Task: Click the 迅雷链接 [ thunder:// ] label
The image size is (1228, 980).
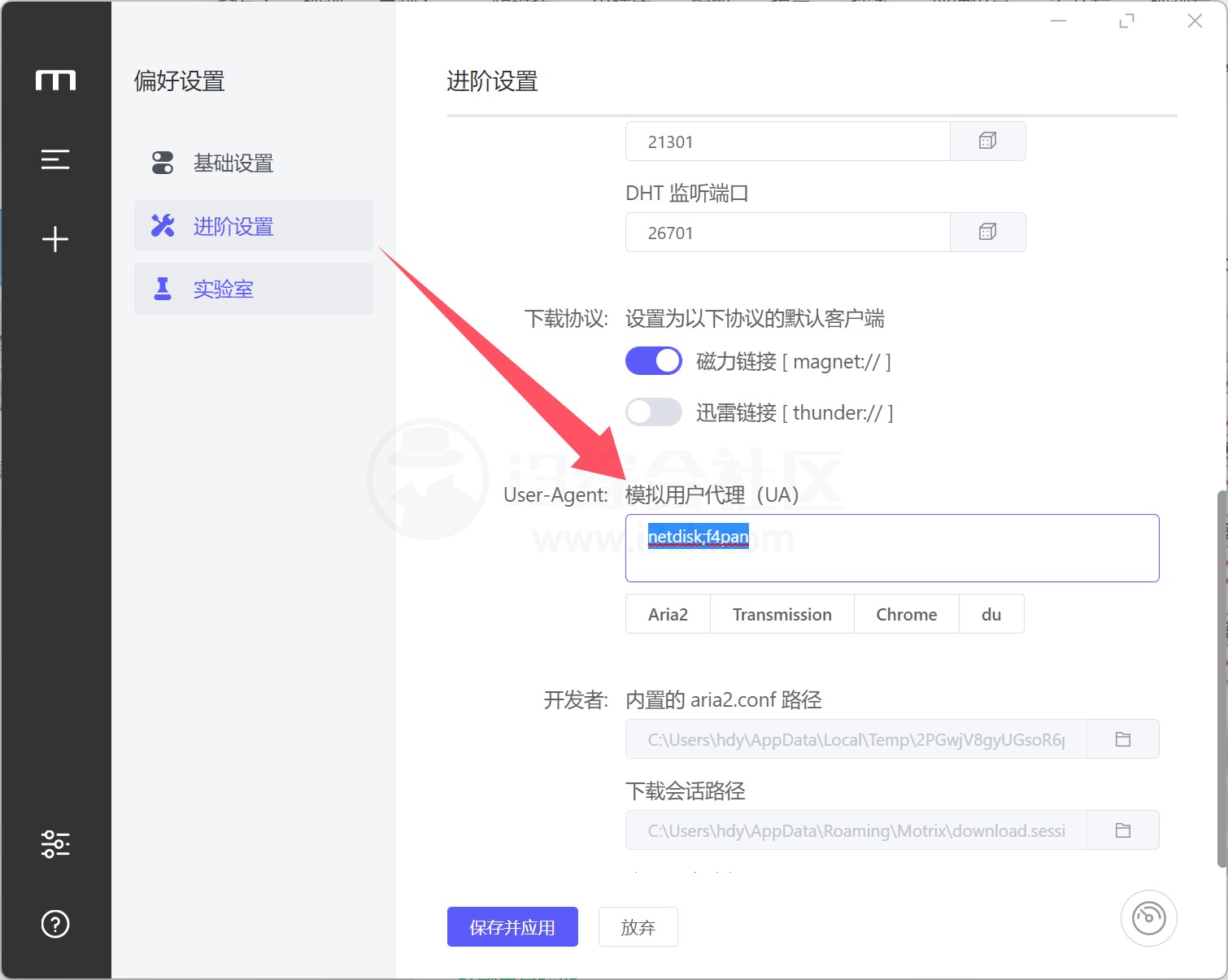Action: click(795, 412)
